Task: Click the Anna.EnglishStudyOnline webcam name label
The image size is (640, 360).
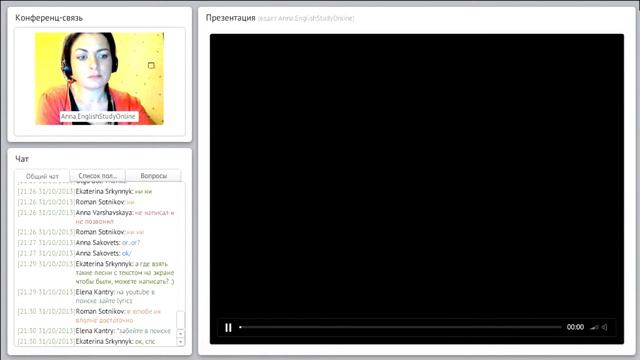Action: tap(98, 116)
